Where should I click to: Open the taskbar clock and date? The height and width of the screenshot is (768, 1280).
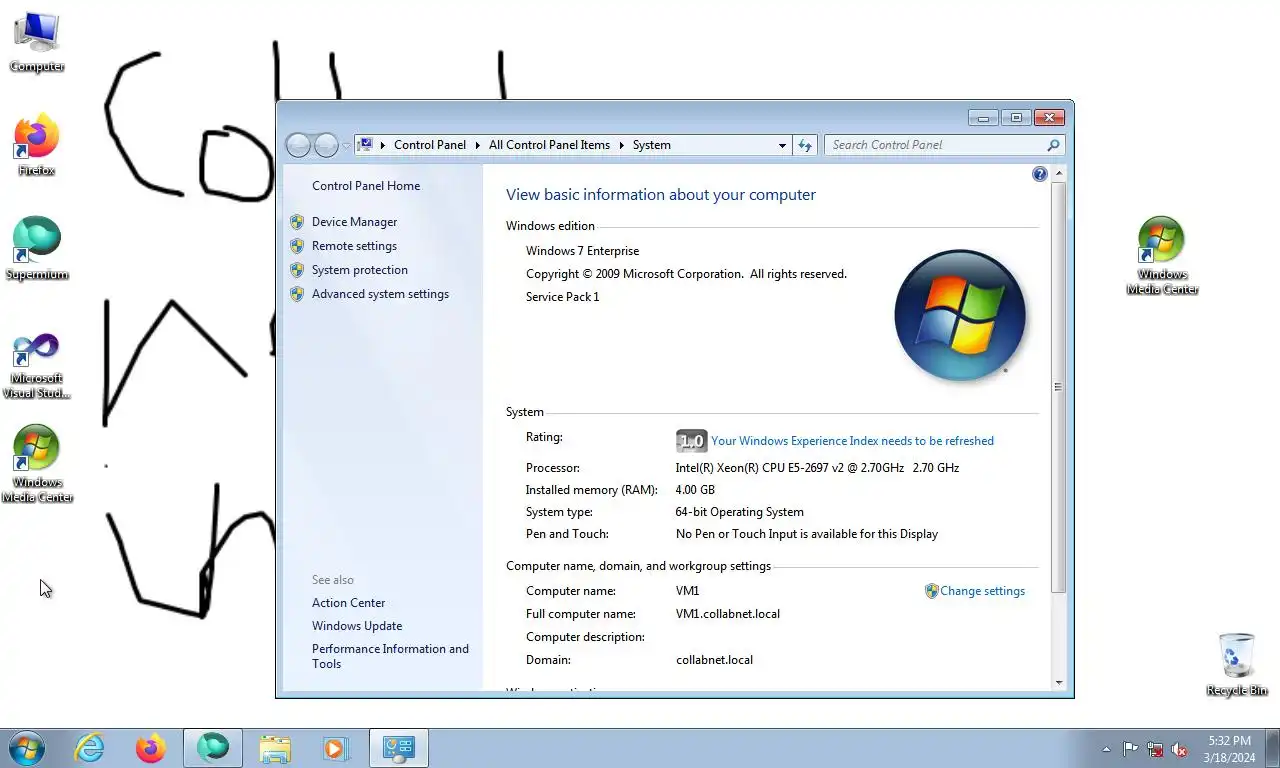[x=1229, y=749]
